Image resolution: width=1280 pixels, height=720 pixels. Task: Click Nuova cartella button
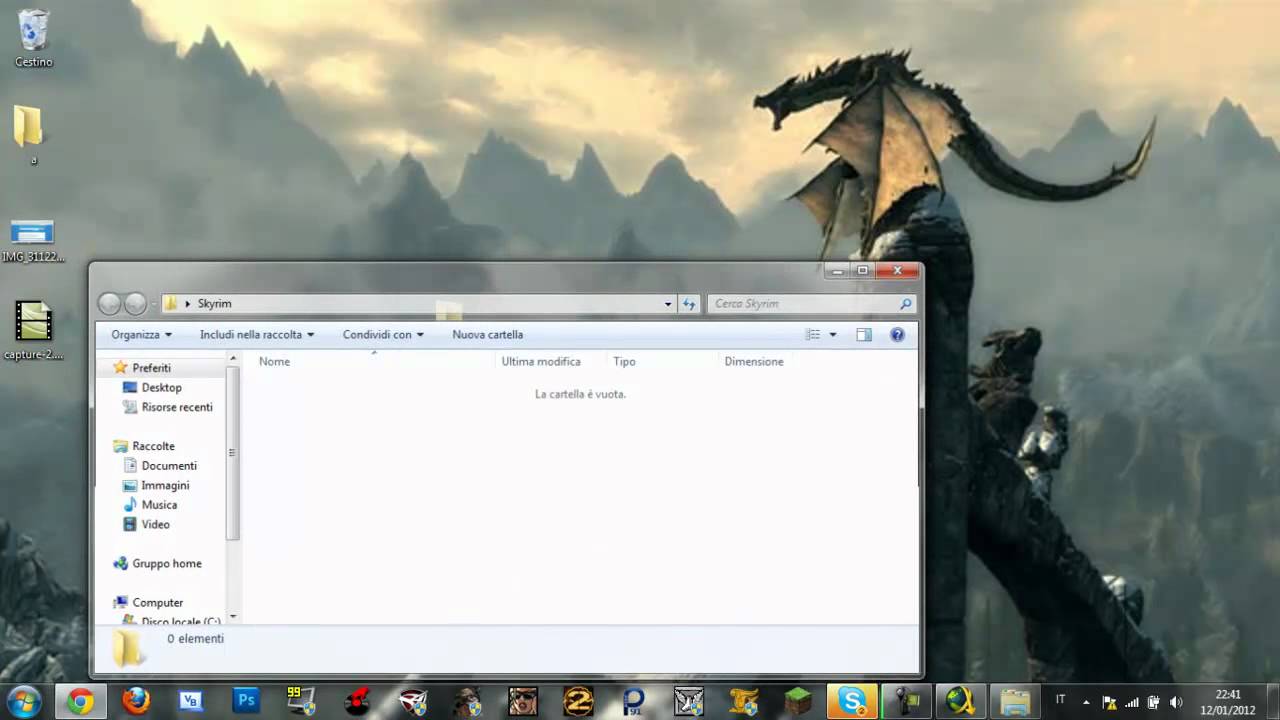[x=487, y=335]
